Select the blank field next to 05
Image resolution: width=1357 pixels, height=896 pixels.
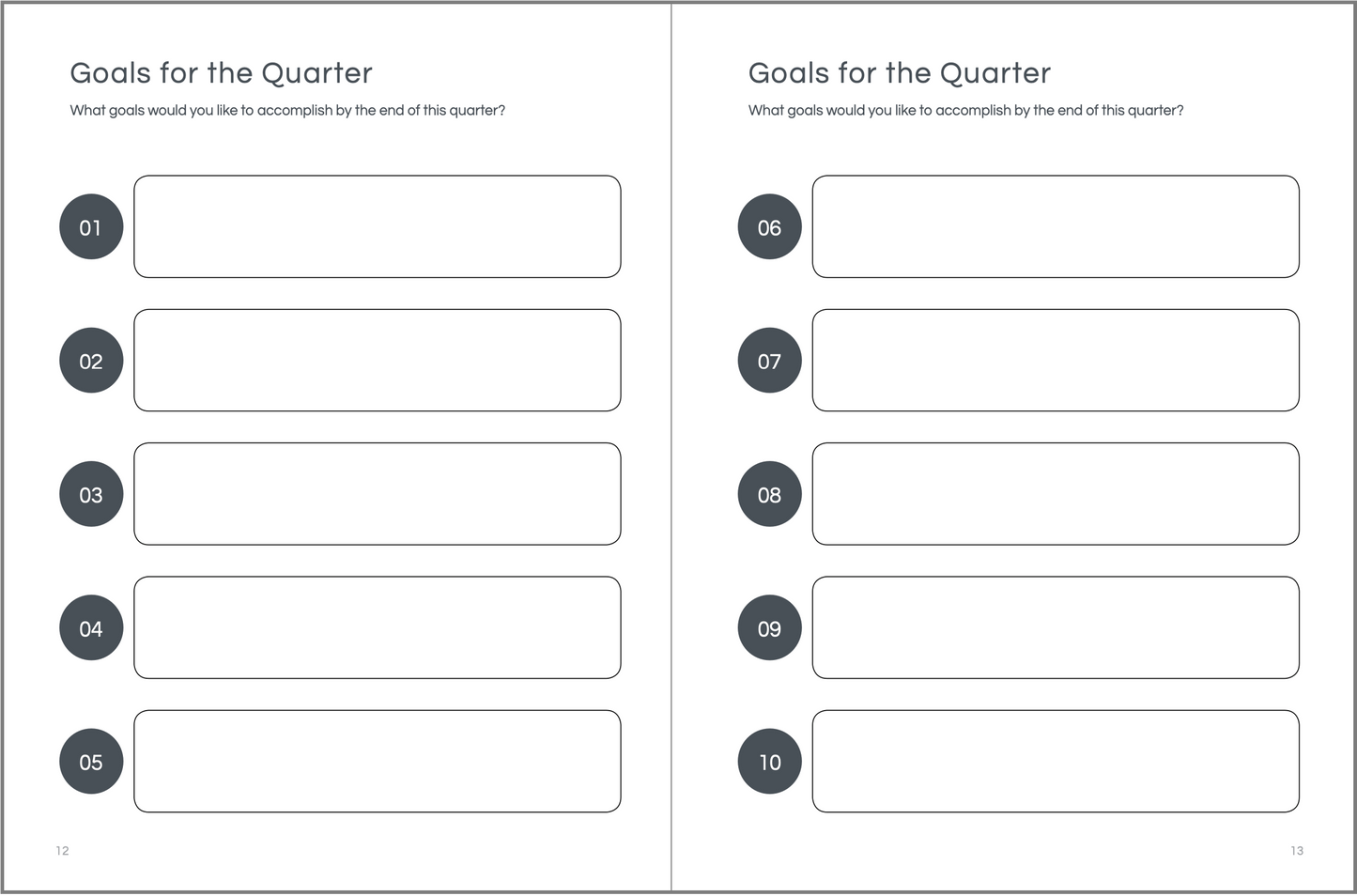coord(377,761)
